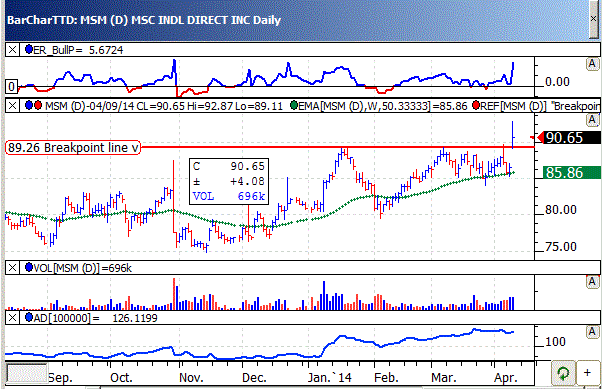Close the VOL[MSM (D)] volume pane
Viewport: 602px width, 389px height.
(12, 268)
